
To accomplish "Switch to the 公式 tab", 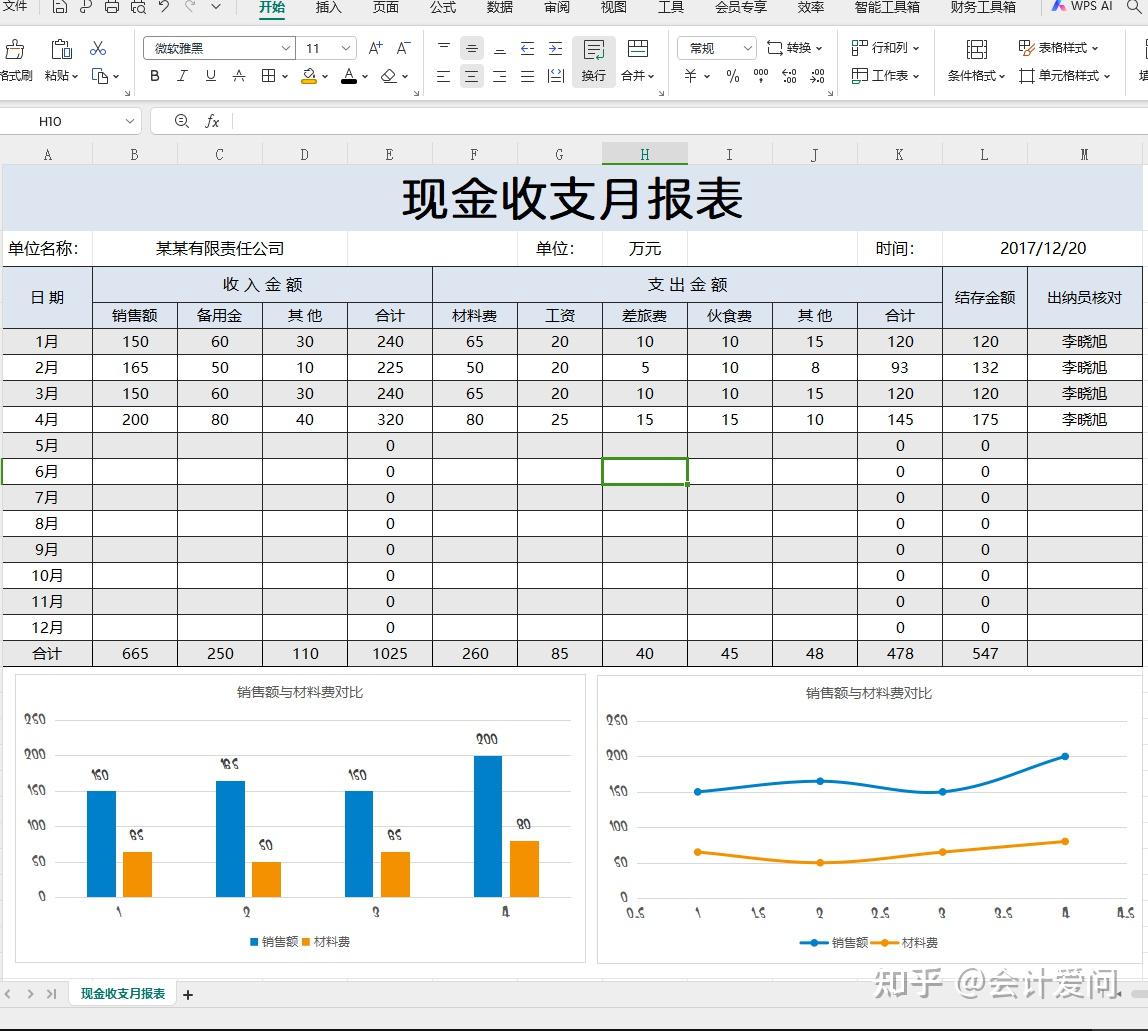I will tap(443, 7).
